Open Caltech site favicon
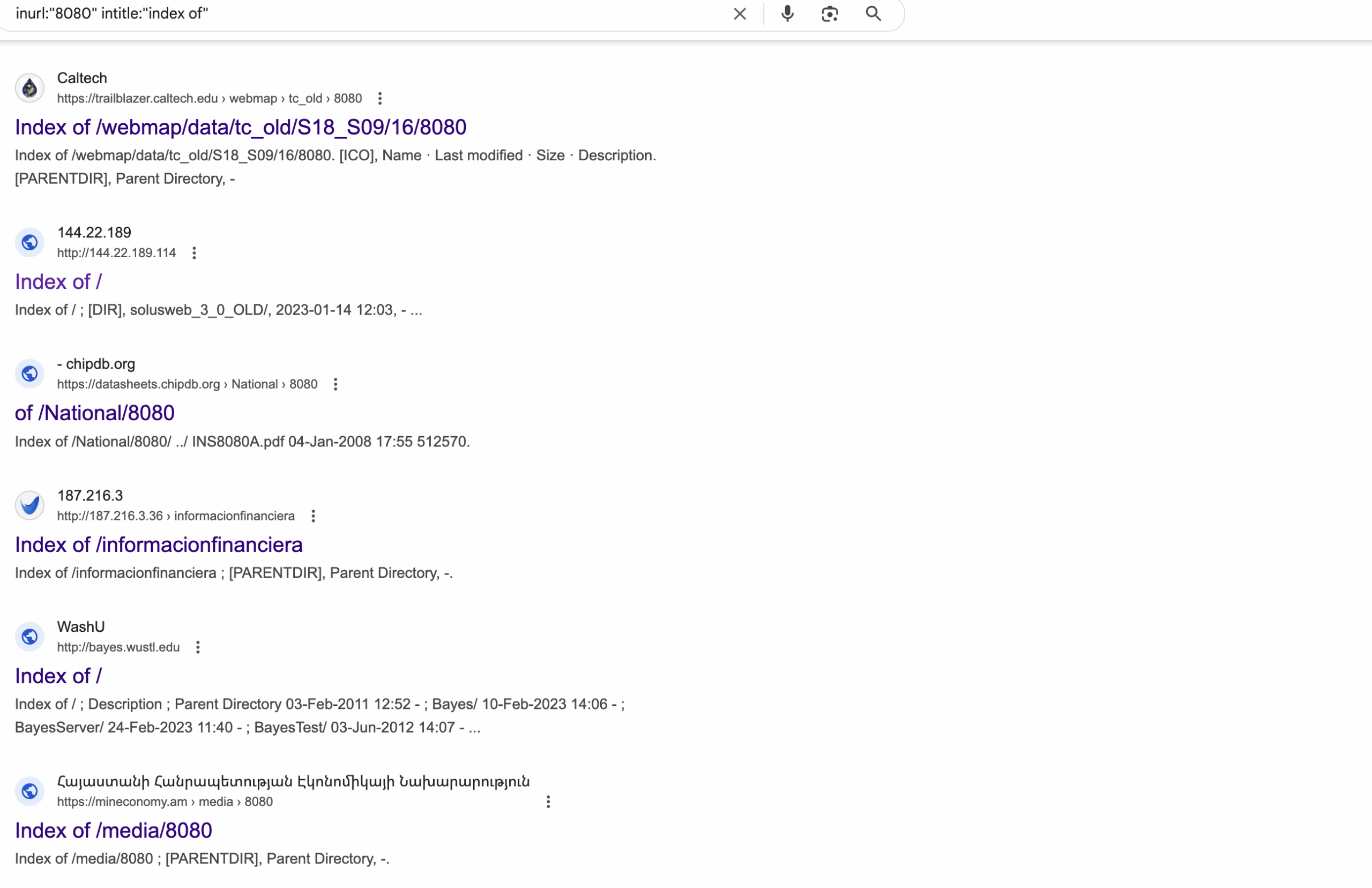Viewport: 1372px width, 888px height. tap(29, 88)
